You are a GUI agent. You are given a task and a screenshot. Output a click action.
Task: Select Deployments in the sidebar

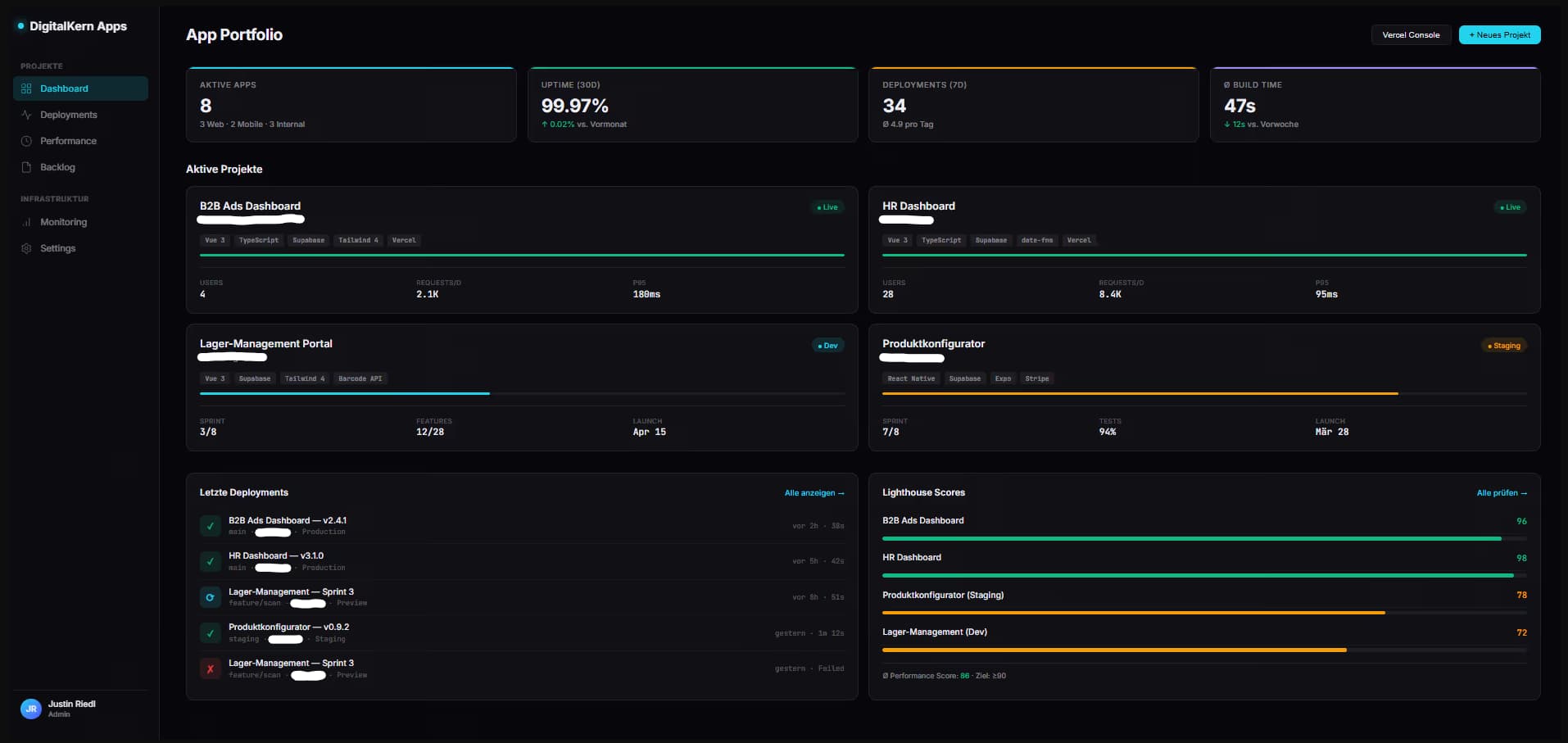(x=68, y=115)
